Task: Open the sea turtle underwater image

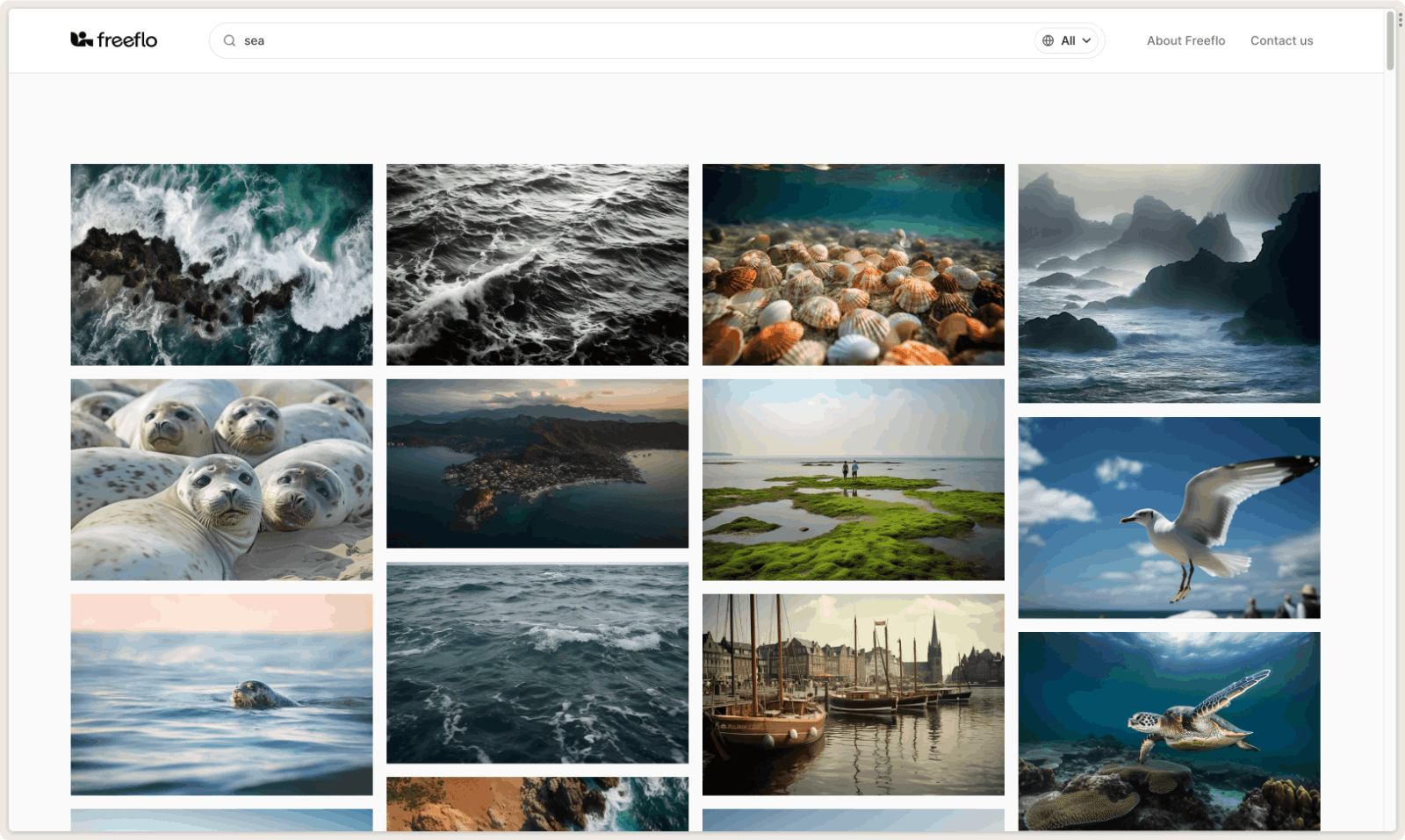Action: [x=1169, y=730]
